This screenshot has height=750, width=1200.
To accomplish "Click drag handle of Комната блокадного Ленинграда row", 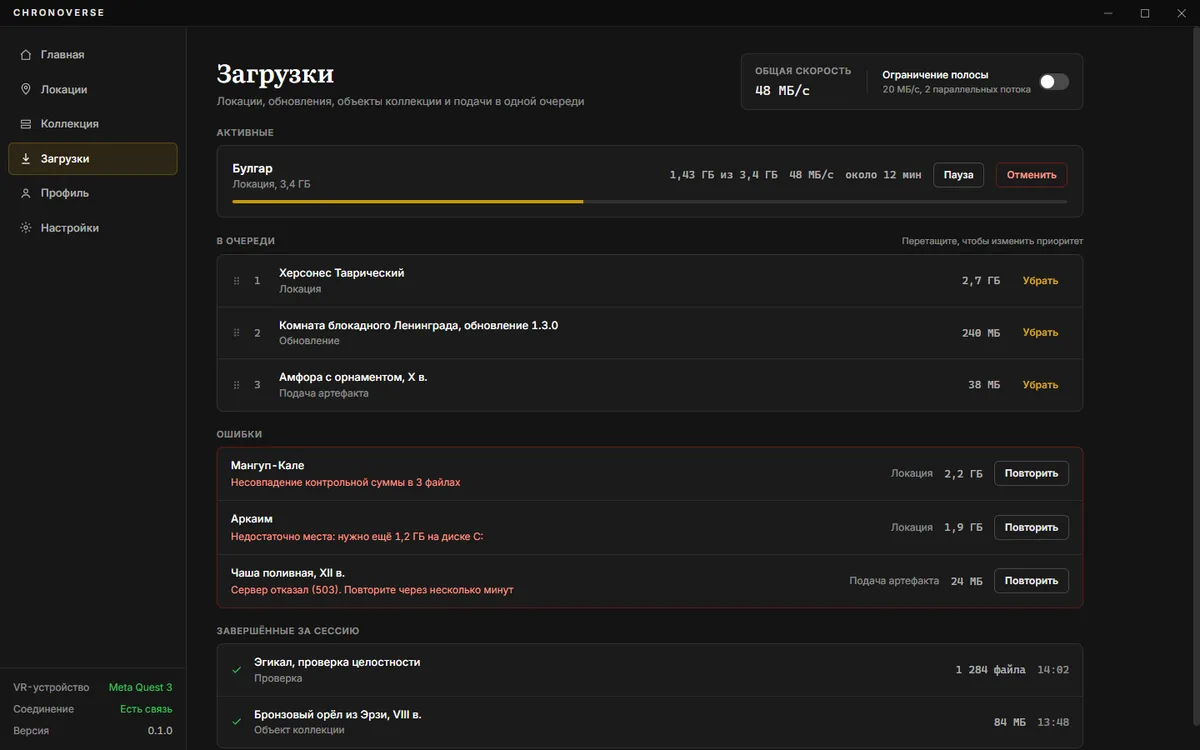I will (x=237, y=333).
